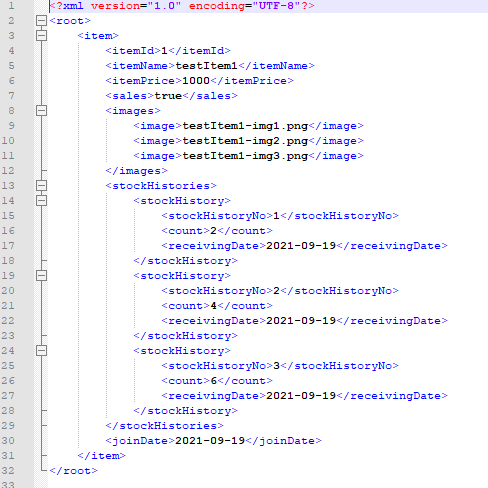The width and height of the screenshot is (488, 488).
Task: Click the closing stockHistory tag on line 28
Action: click(x=185, y=411)
